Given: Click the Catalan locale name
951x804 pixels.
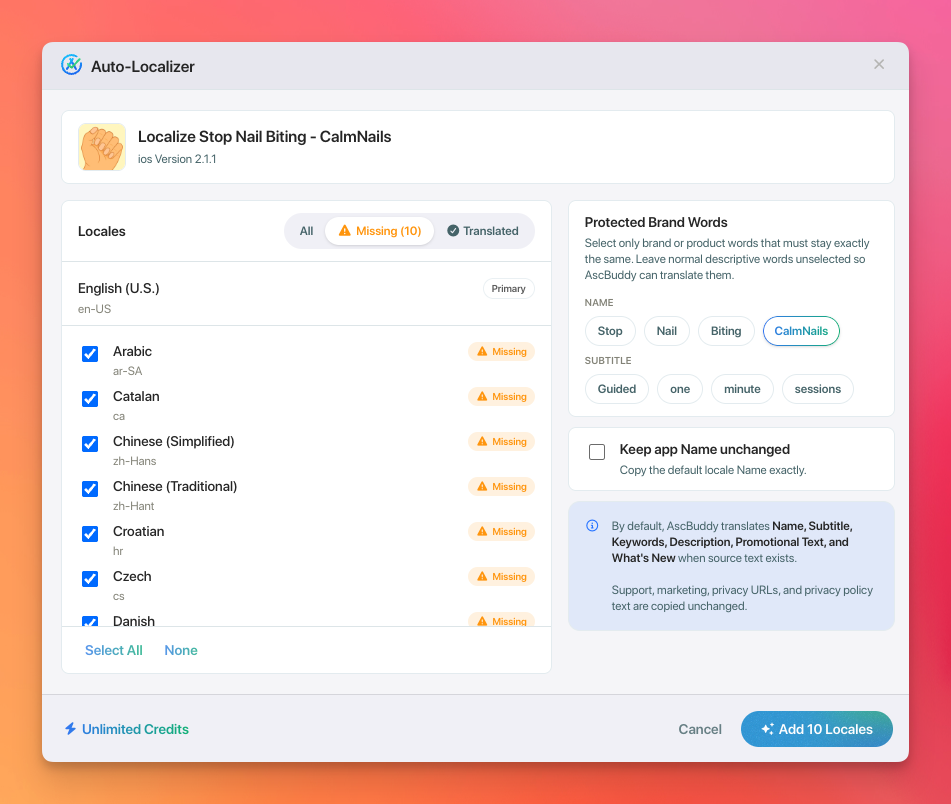Looking at the screenshot, I should (x=136, y=396).
